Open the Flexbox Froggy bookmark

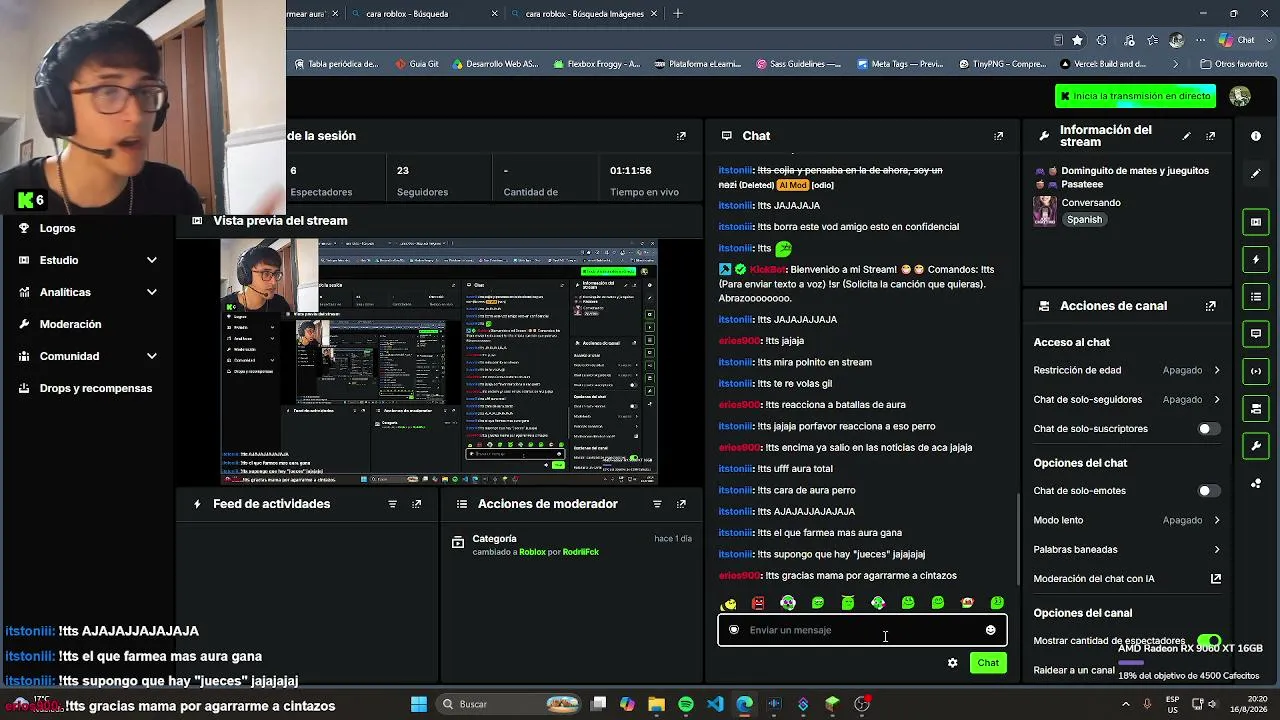coord(596,64)
